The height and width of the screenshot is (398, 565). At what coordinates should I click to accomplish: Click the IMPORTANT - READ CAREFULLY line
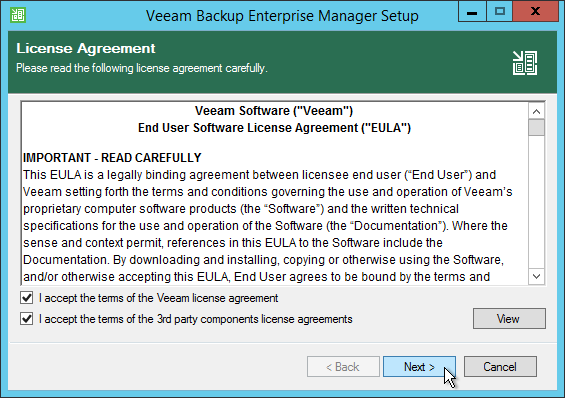(112, 158)
